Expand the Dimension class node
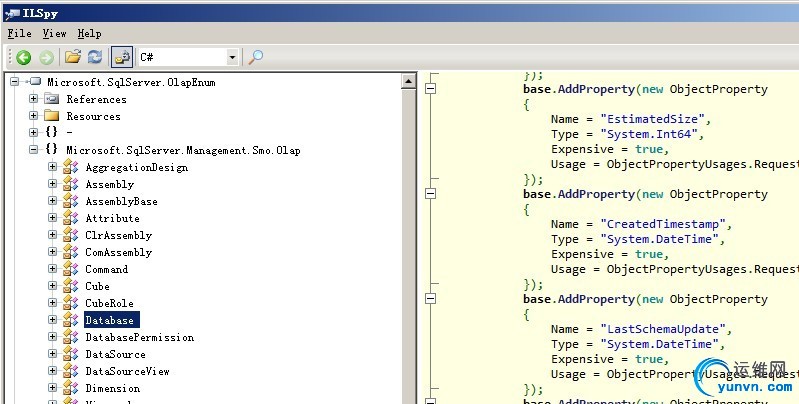799x404 pixels. tap(52, 388)
